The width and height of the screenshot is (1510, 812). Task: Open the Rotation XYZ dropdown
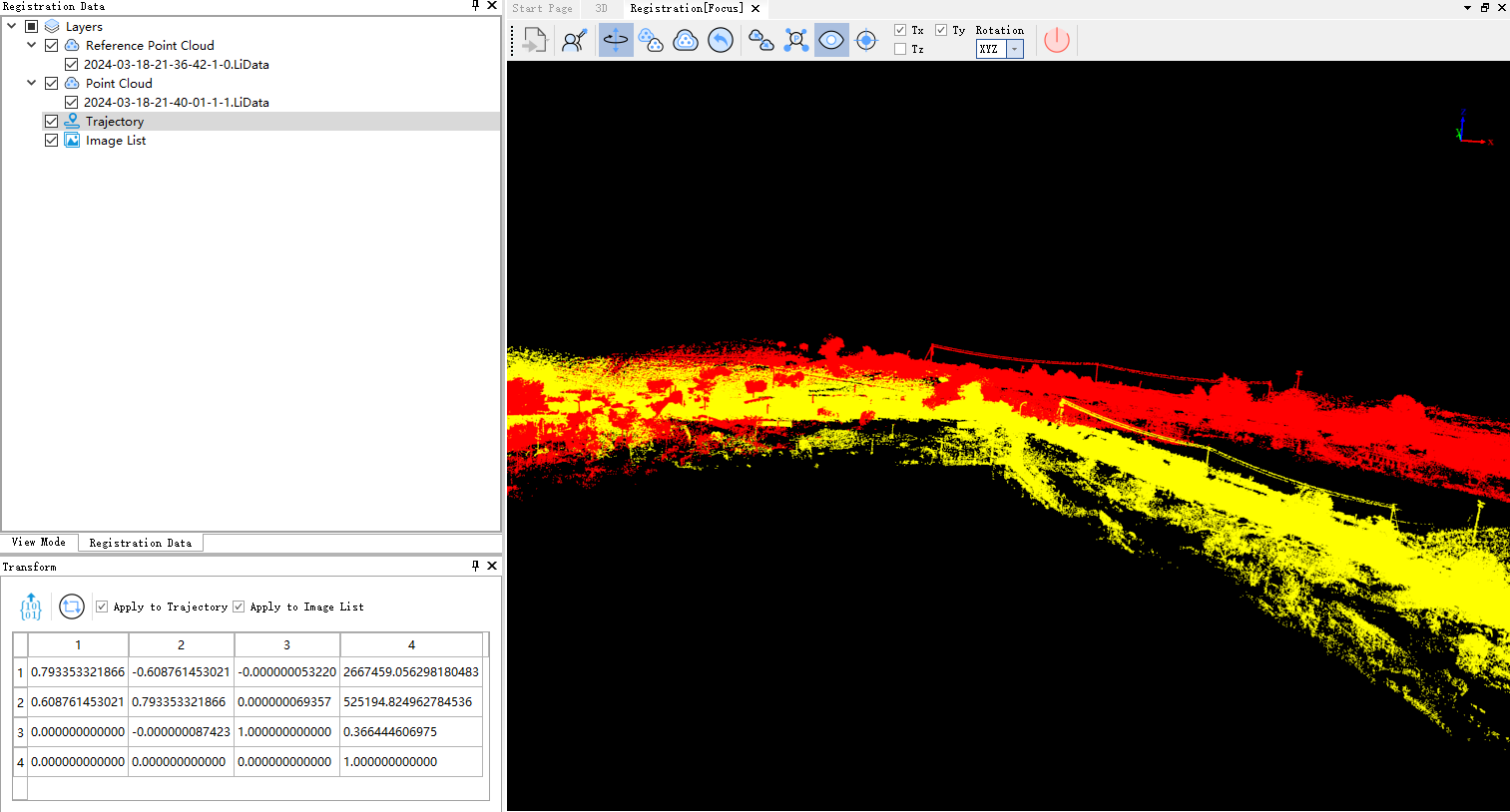coord(1015,49)
